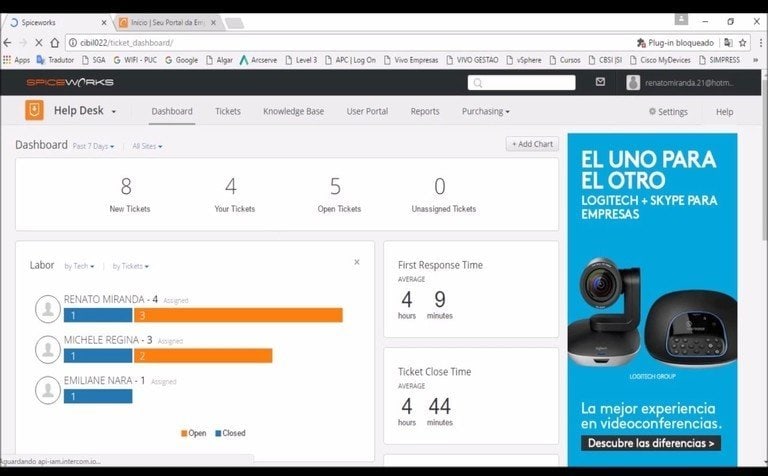Click Renato Miranda's blue closed-tickets bar
Image resolution: width=768 pixels, height=476 pixels.
[98, 315]
